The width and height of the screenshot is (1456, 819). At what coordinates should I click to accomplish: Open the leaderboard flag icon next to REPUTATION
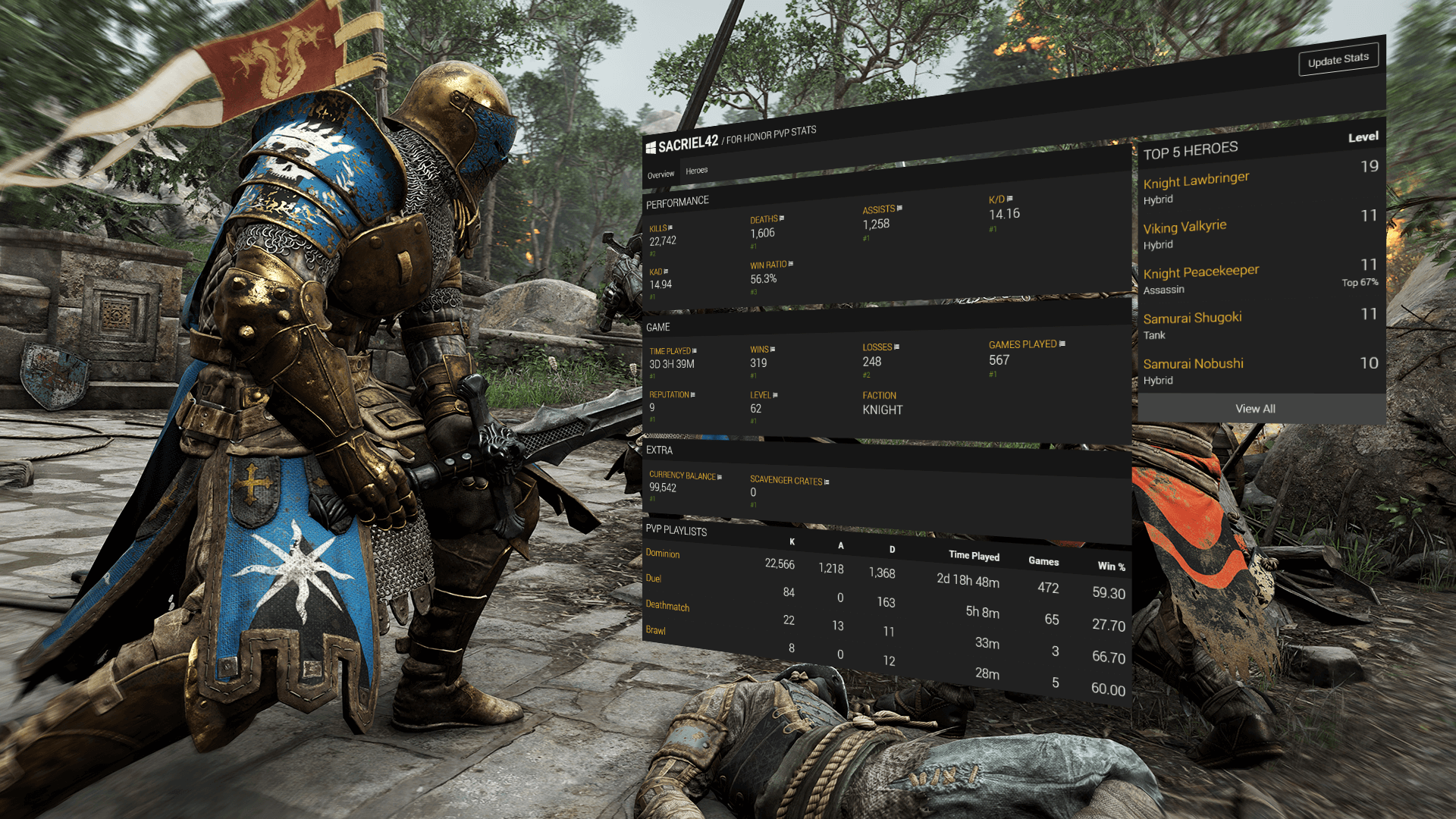(x=693, y=395)
